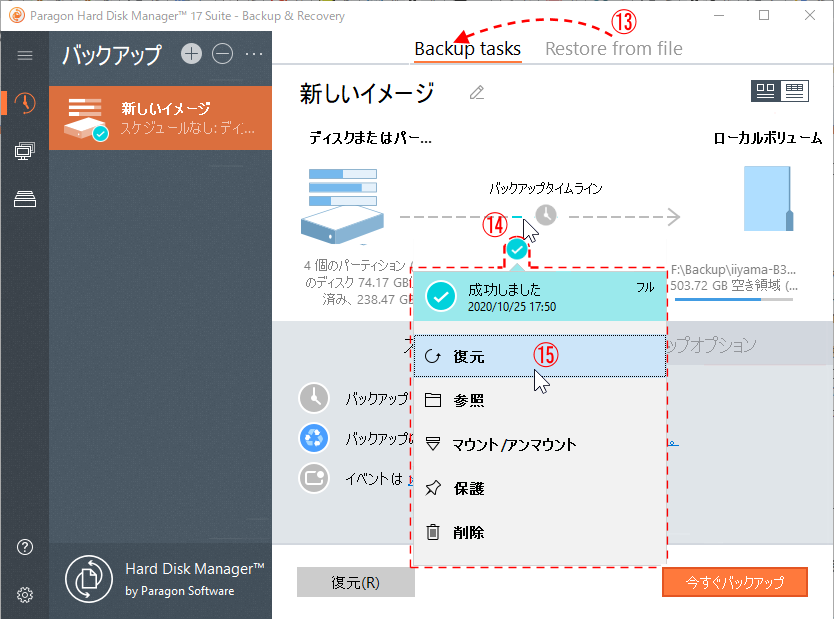Screen dimensions: 835x619
Task: Click the stacked drive icon in sidebar
Action: pos(25,199)
